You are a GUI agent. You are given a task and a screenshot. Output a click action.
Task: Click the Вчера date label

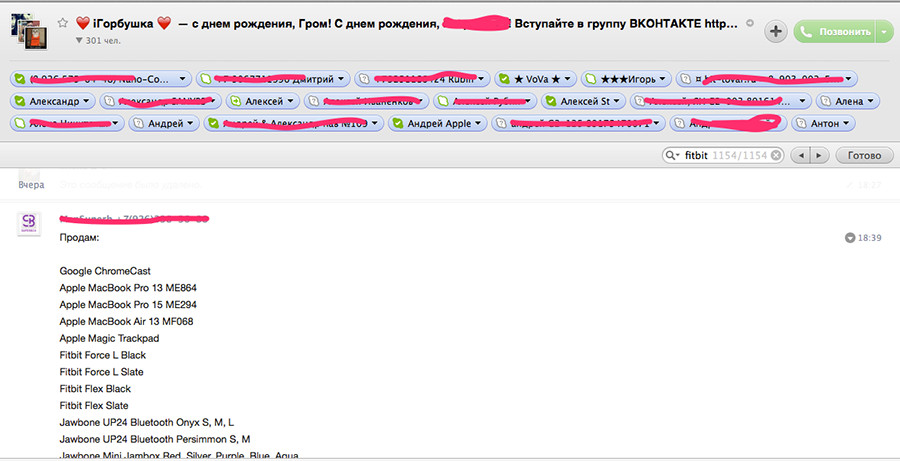pos(31,185)
